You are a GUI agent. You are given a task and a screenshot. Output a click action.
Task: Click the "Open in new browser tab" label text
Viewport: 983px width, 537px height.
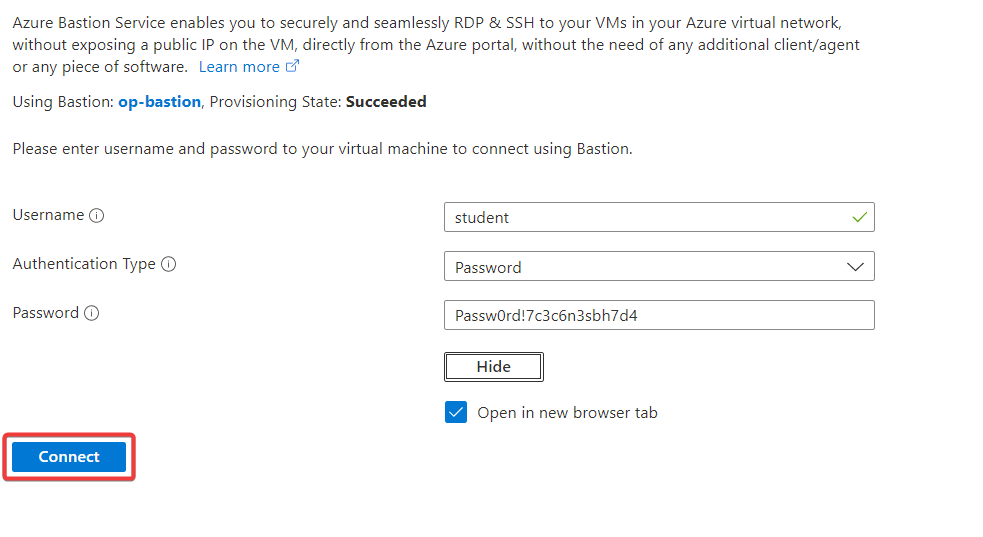click(567, 413)
